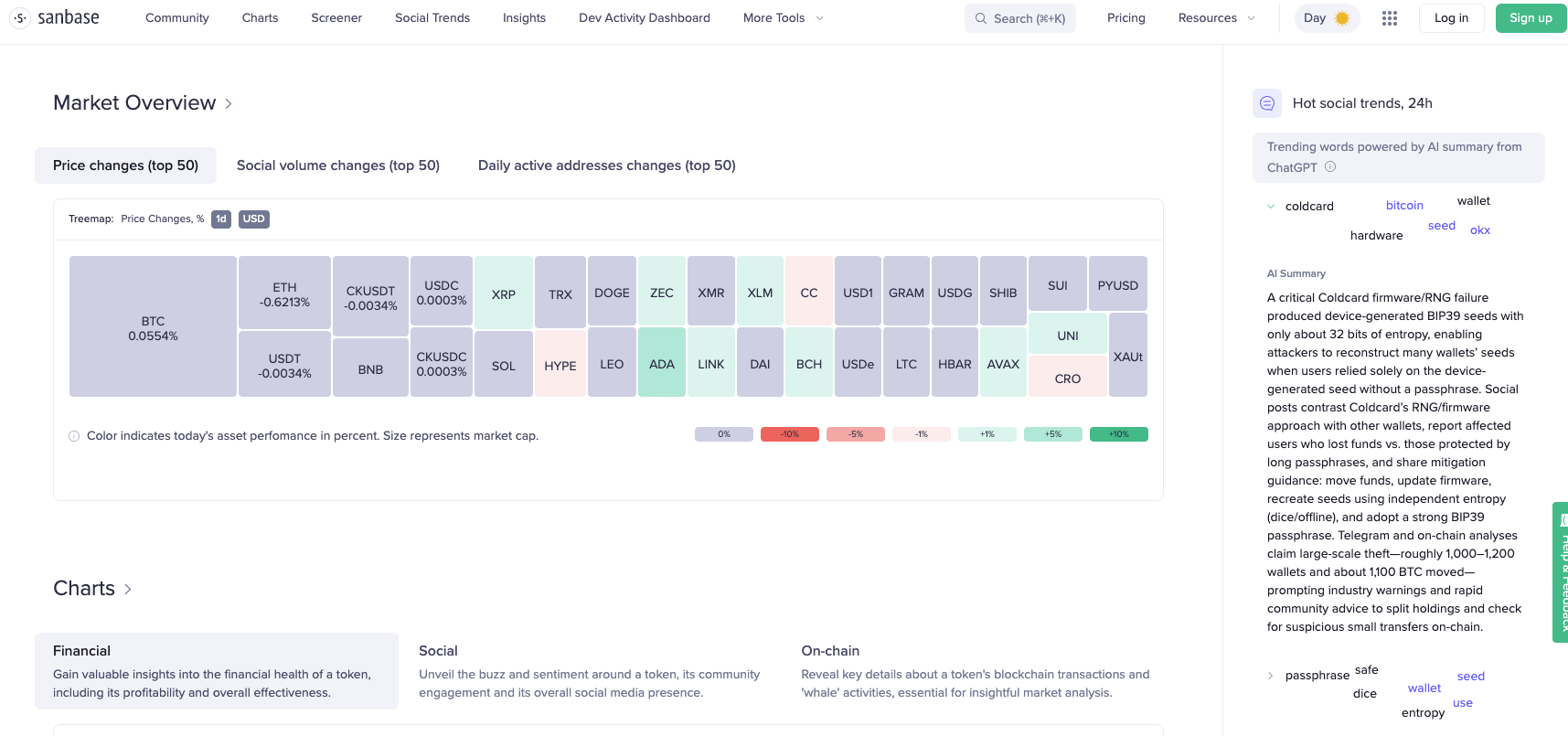The height and width of the screenshot is (736, 1568).
Task: Open Social Trends in navigation
Action: [432, 18]
